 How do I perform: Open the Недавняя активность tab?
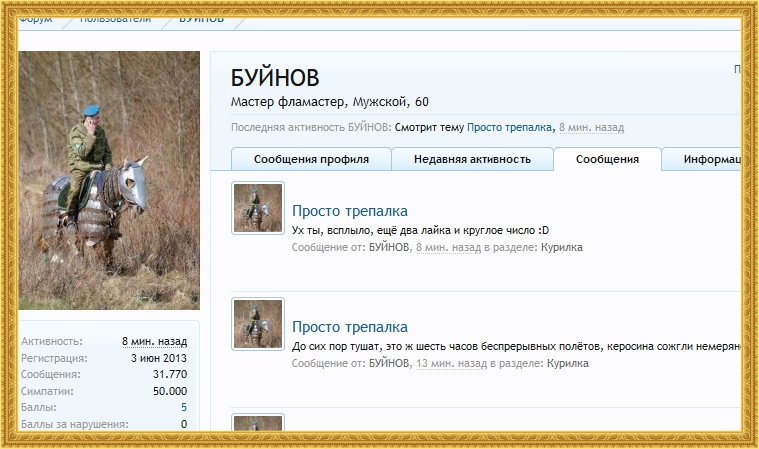pyautogui.click(x=472, y=160)
